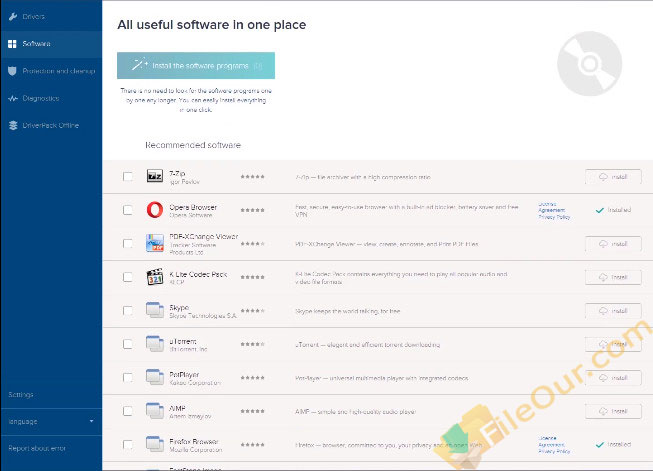653x471 pixels.
Task: Open Opera Browser License Agreement link
Action: coord(551,207)
